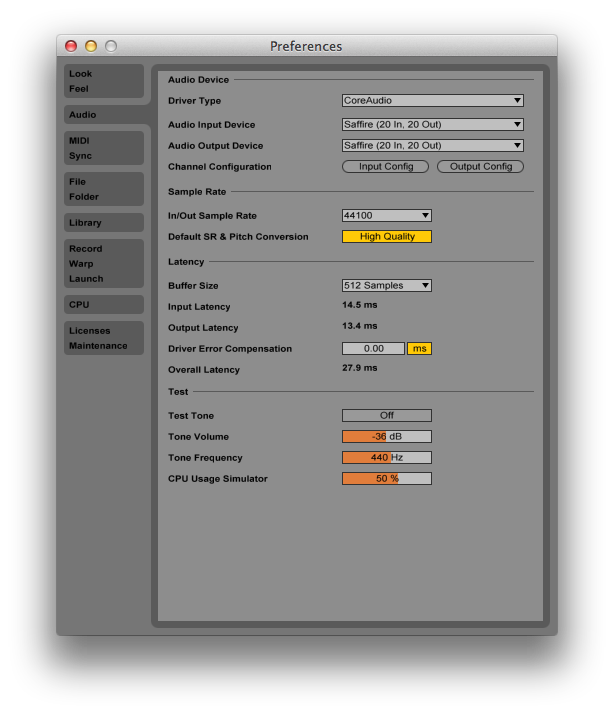This screenshot has width=614, height=714.
Task: Expand the Audio Input Device dropdown
Action: click(433, 124)
